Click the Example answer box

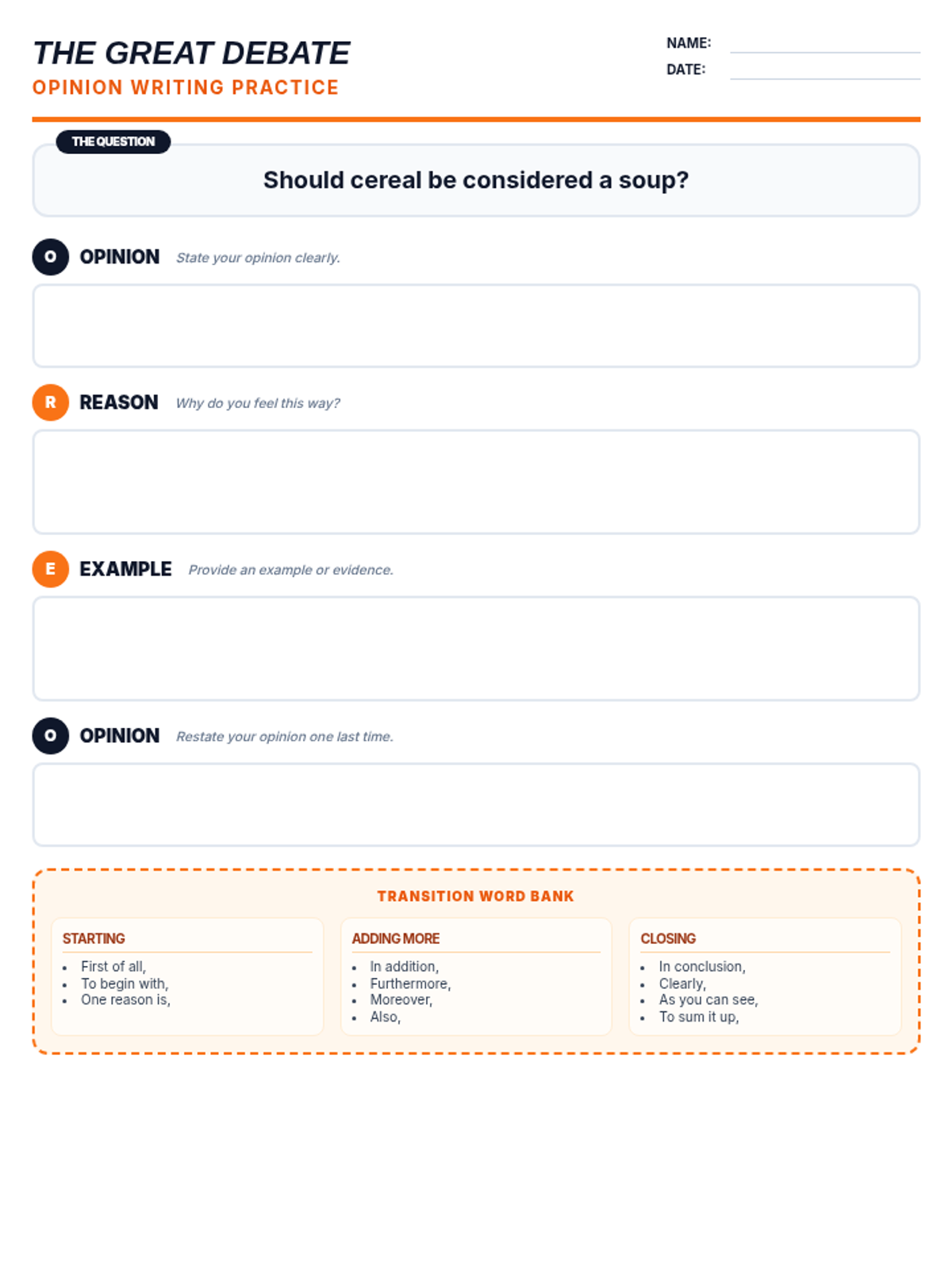pos(476,648)
